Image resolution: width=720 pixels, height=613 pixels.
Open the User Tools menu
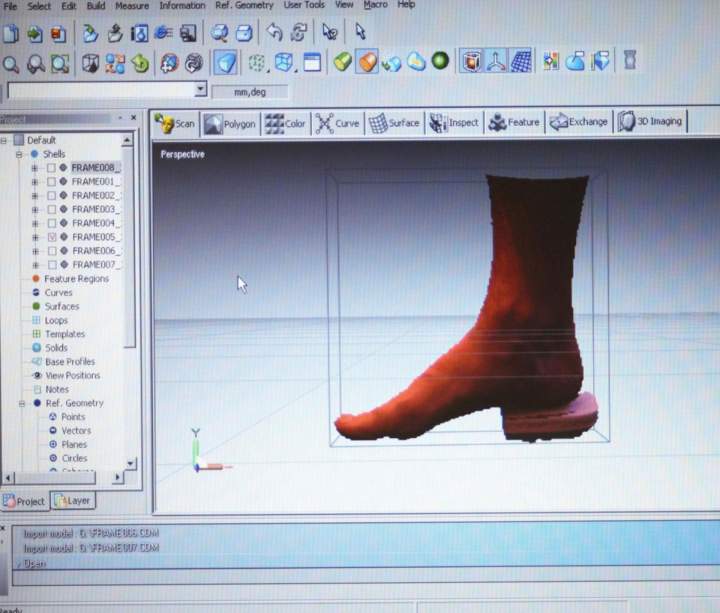(304, 5)
